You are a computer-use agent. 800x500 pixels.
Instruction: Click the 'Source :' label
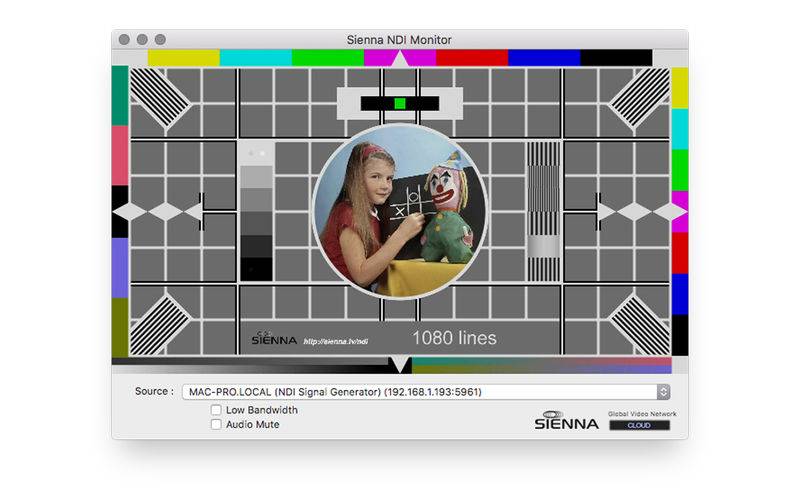coord(154,391)
